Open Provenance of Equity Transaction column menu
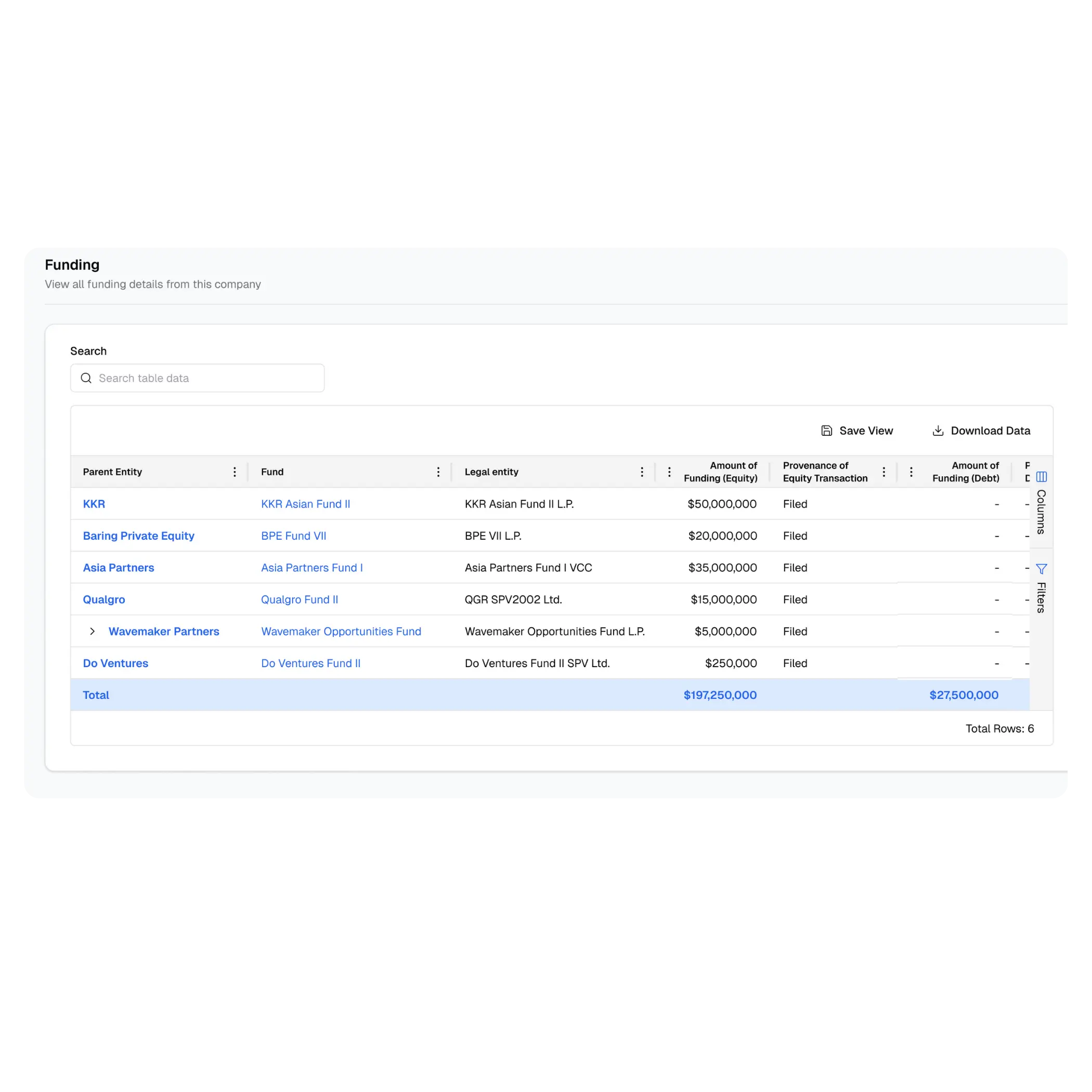 (884, 472)
